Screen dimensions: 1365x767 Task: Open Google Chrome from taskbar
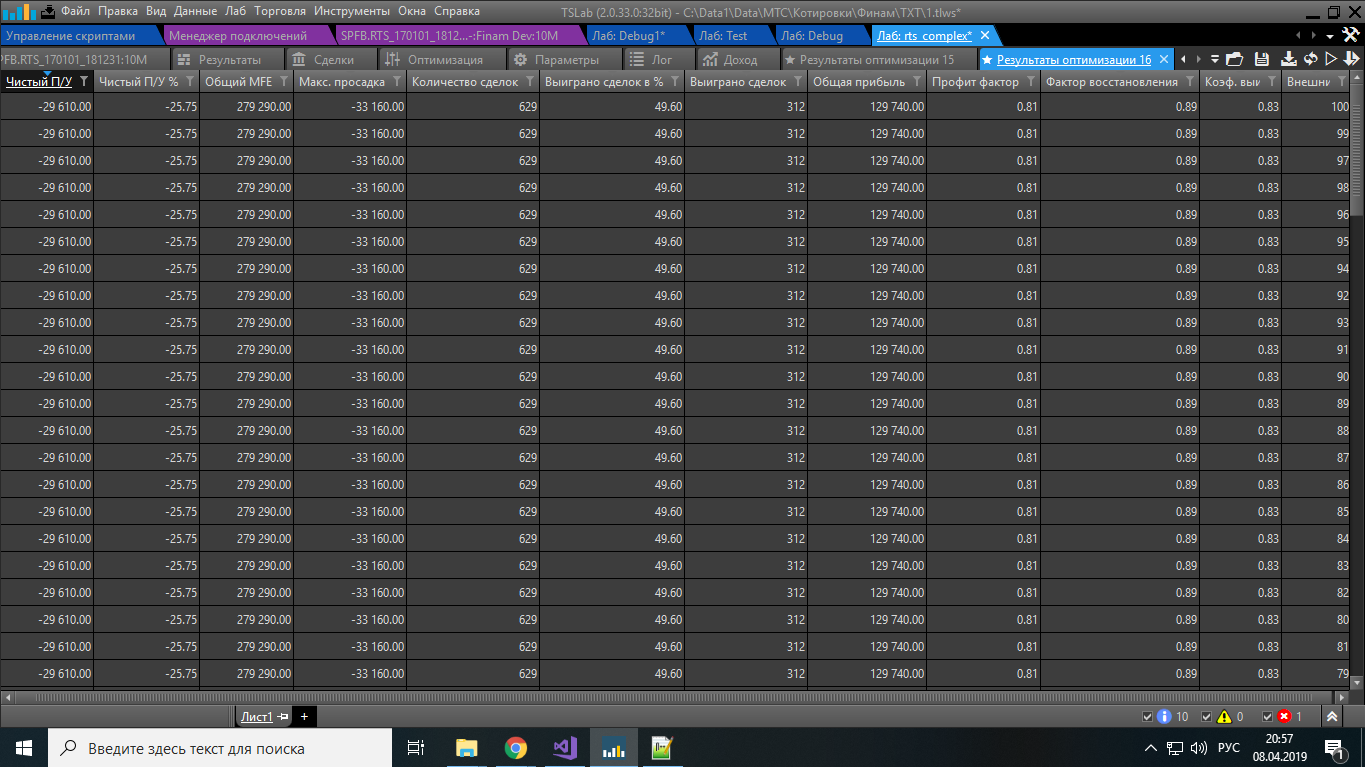pyautogui.click(x=515, y=747)
